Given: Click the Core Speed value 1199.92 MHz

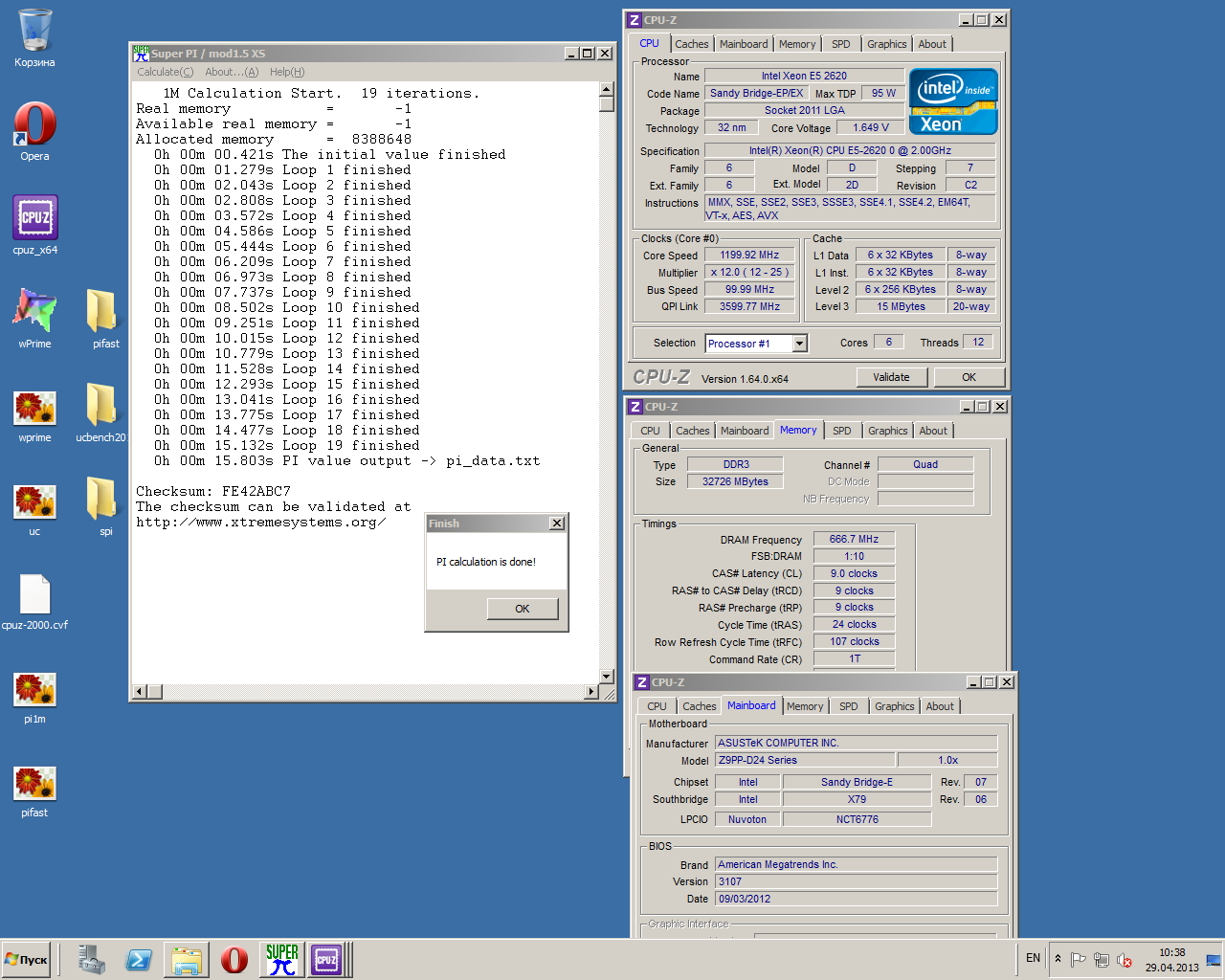Looking at the screenshot, I should pos(749,255).
